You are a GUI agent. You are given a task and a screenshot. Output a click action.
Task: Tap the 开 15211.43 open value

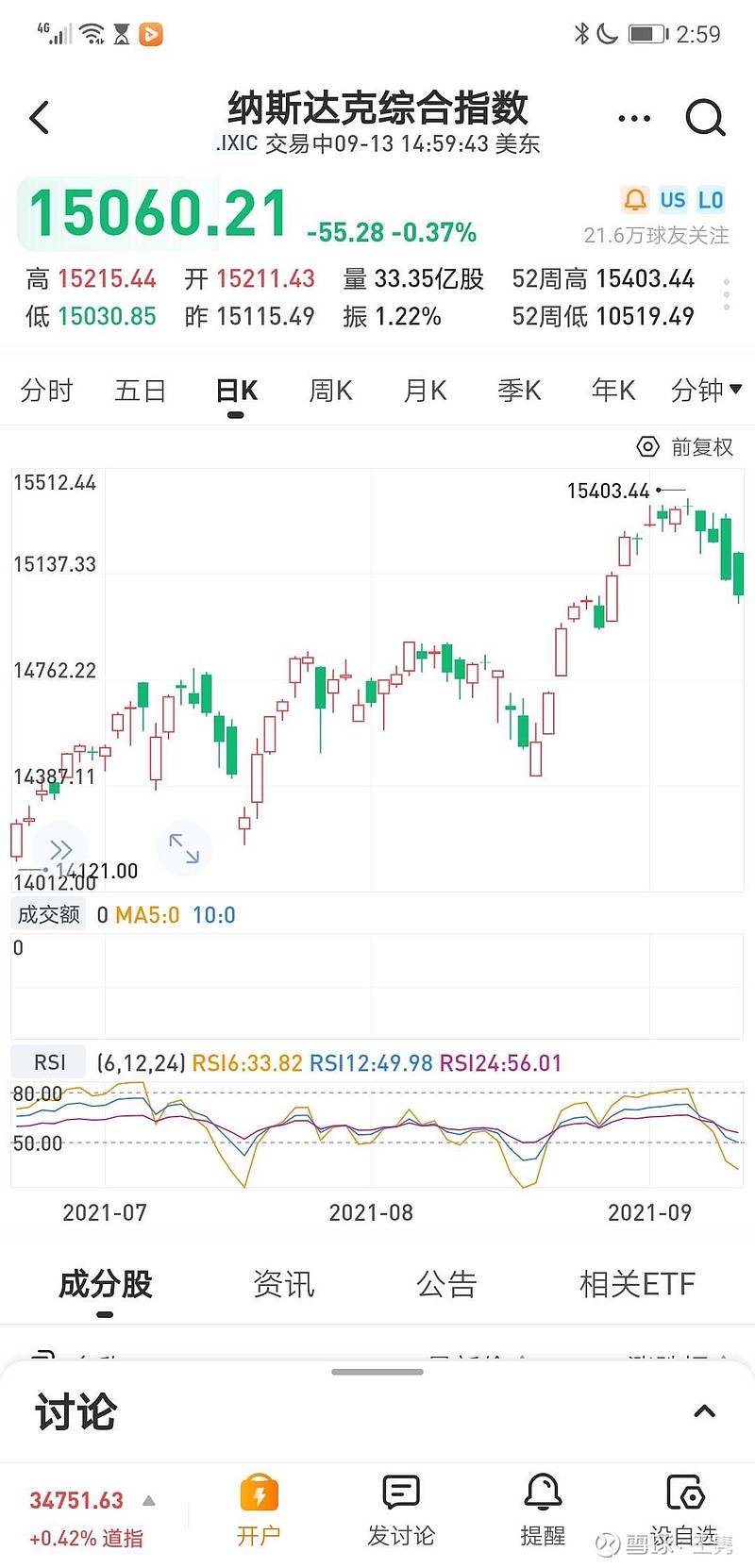click(x=250, y=278)
